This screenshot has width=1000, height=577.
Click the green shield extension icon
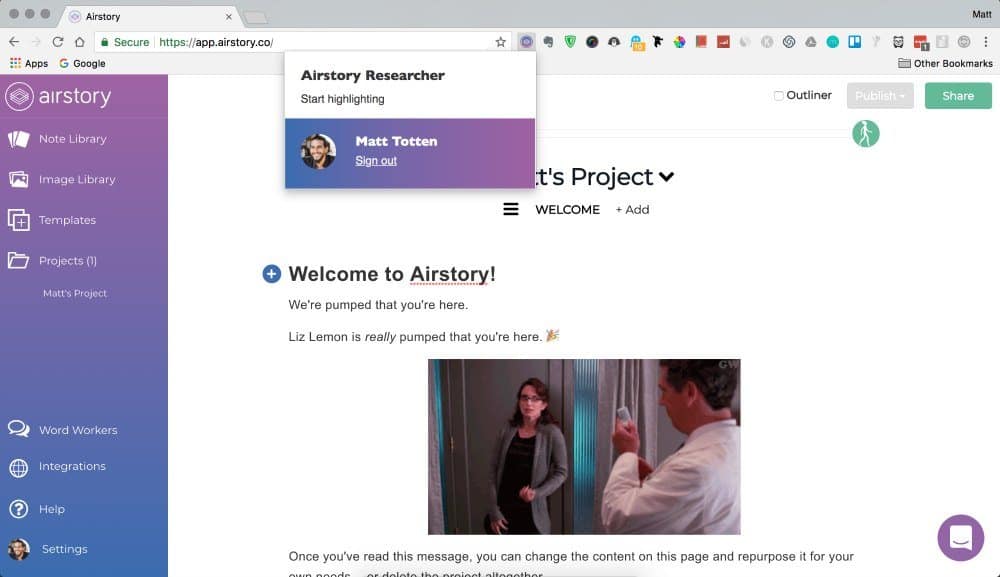(x=570, y=41)
